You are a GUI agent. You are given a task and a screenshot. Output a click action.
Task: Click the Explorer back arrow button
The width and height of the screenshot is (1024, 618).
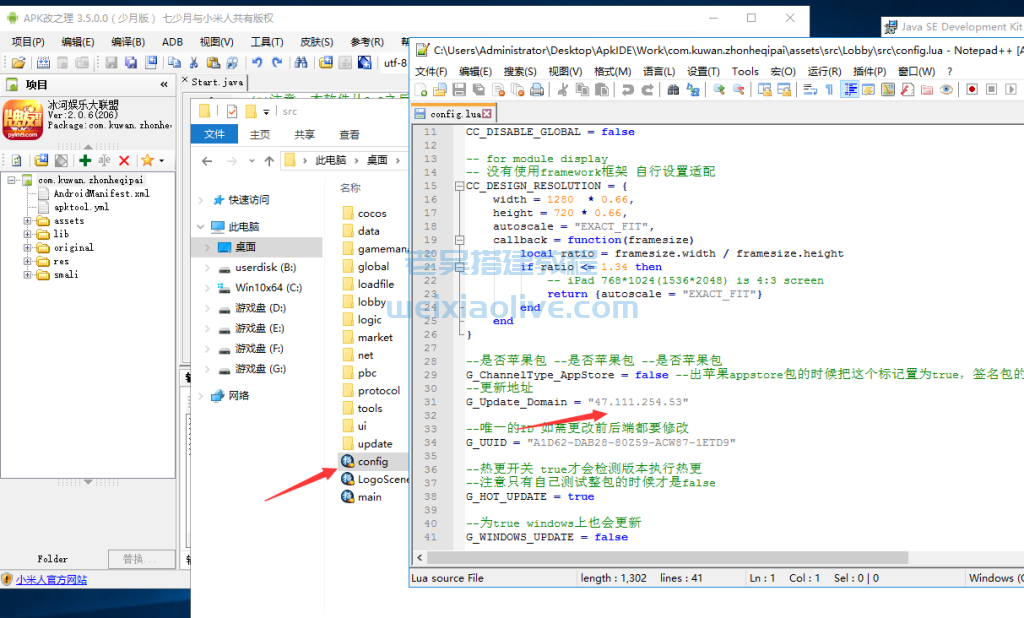[x=207, y=160]
